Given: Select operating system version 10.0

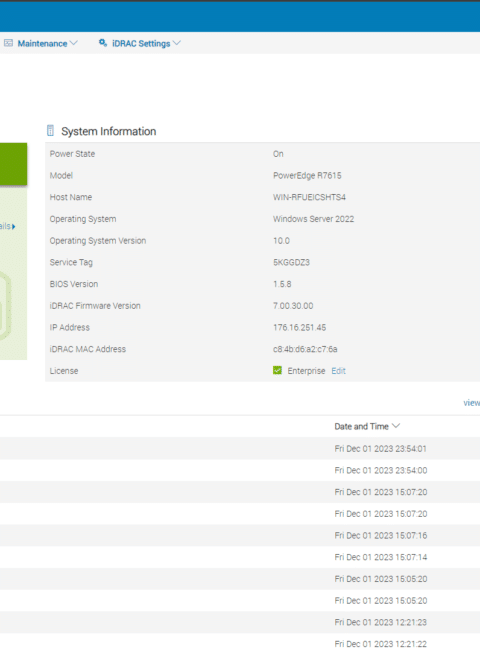Looking at the screenshot, I should [x=281, y=241].
